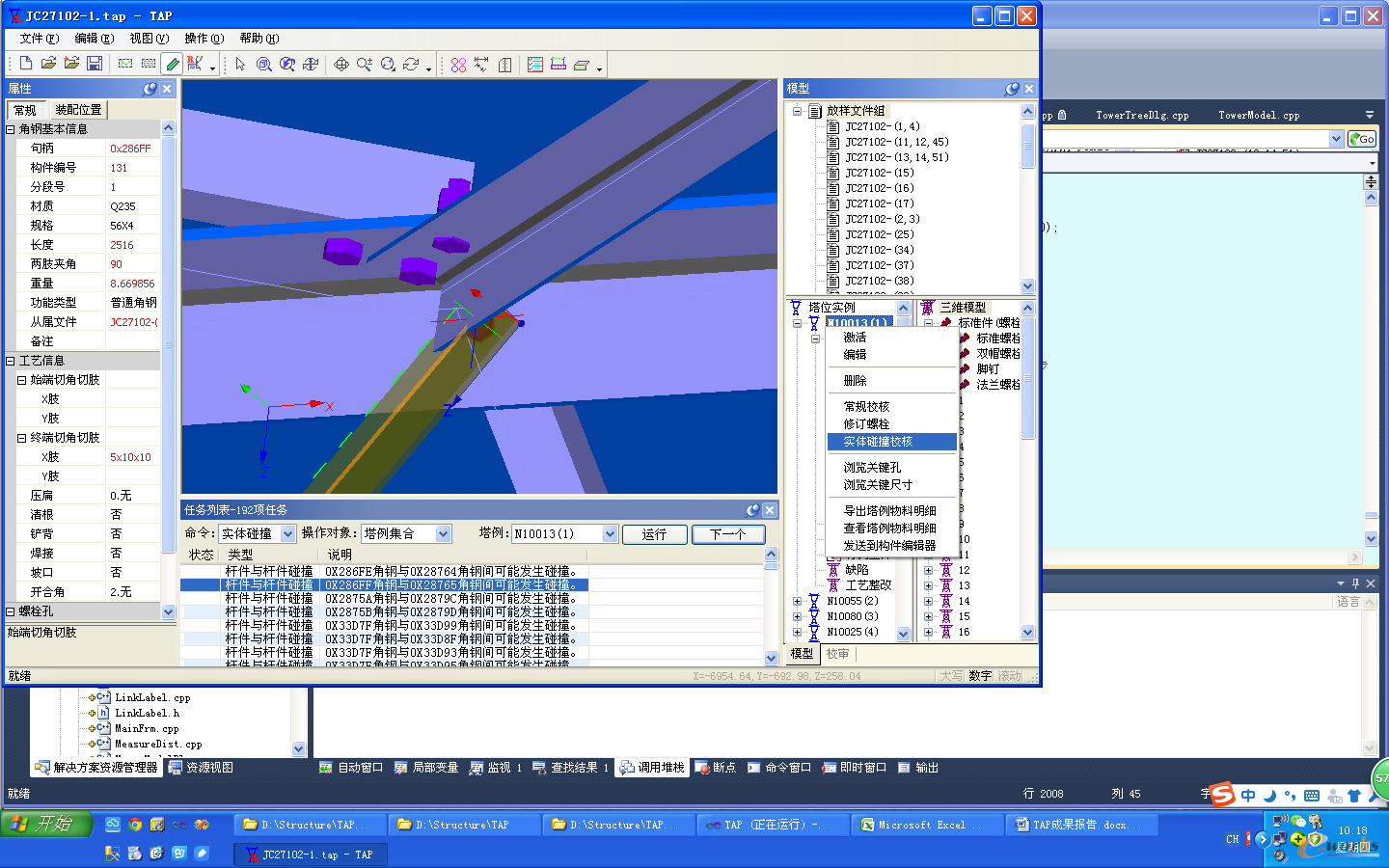Click the checklist panel toolbar icon

coord(535,64)
